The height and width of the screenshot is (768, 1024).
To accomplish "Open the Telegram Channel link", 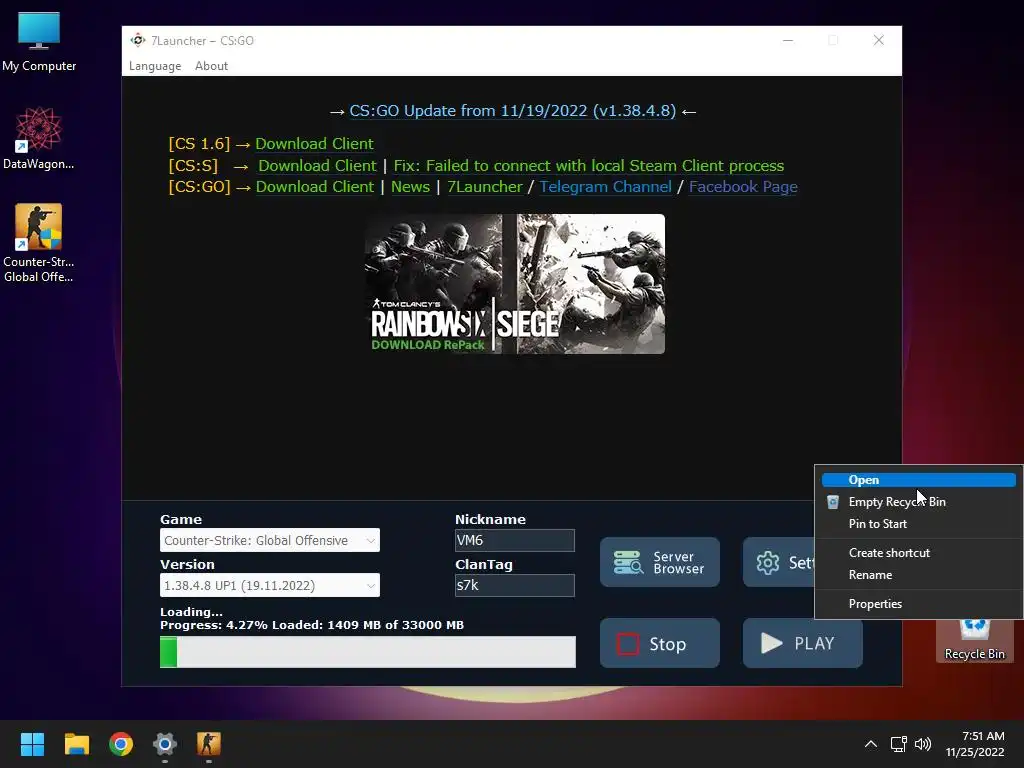I will [x=605, y=187].
